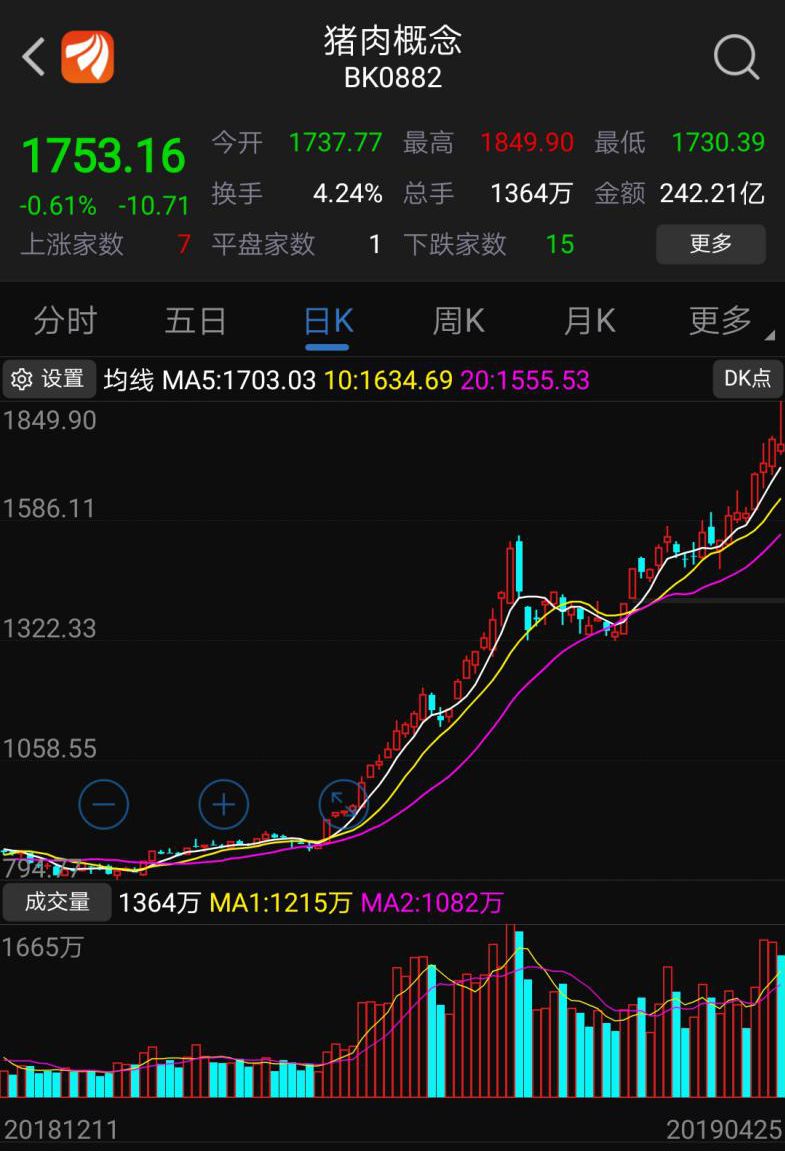Open the 成交量 indicator selector
The height and width of the screenshot is (1152, 785).
coord(56,902)
